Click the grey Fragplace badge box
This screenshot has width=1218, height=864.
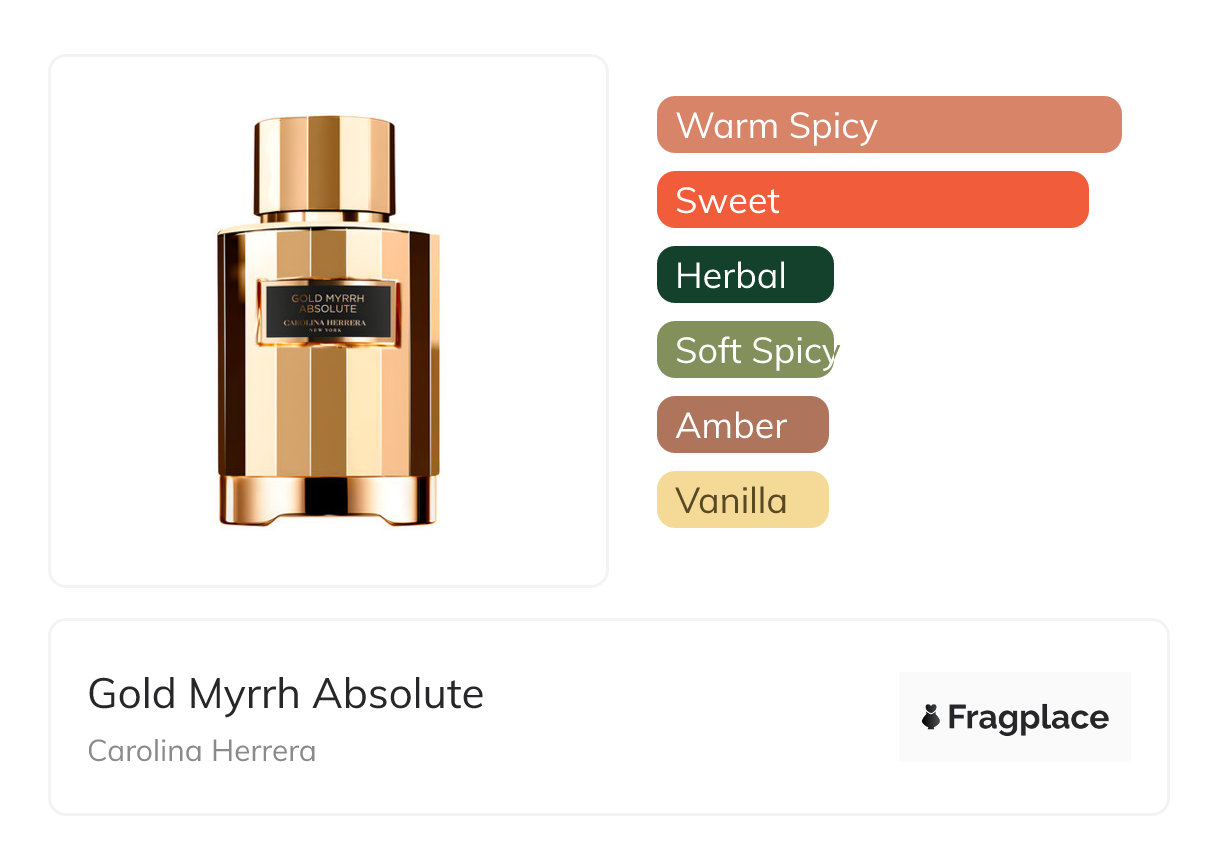[1015, 717]
